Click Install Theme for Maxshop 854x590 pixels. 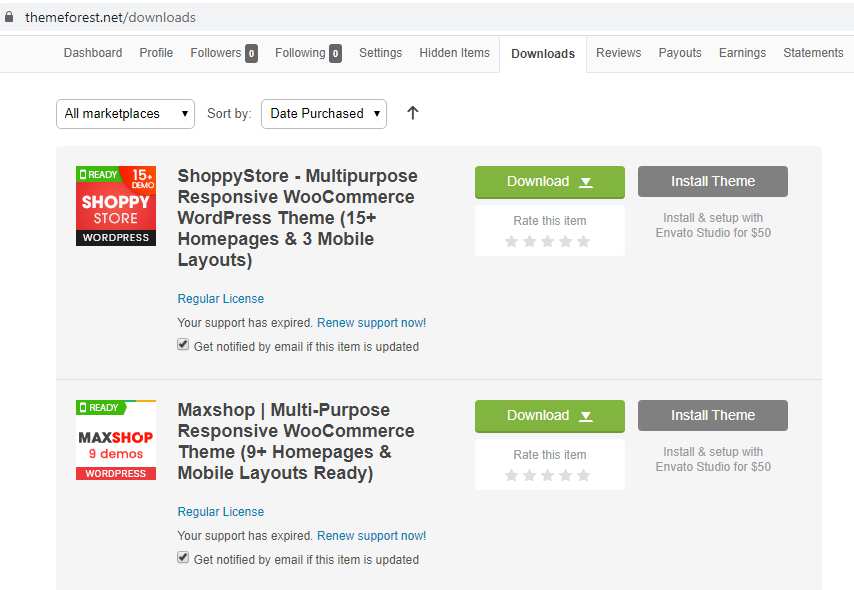[713, 416]
